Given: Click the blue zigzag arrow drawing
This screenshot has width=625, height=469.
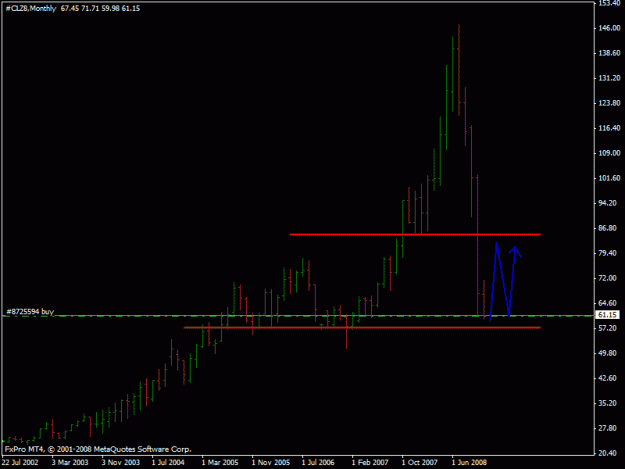Looking at the screenshot, I should (505, 281).
